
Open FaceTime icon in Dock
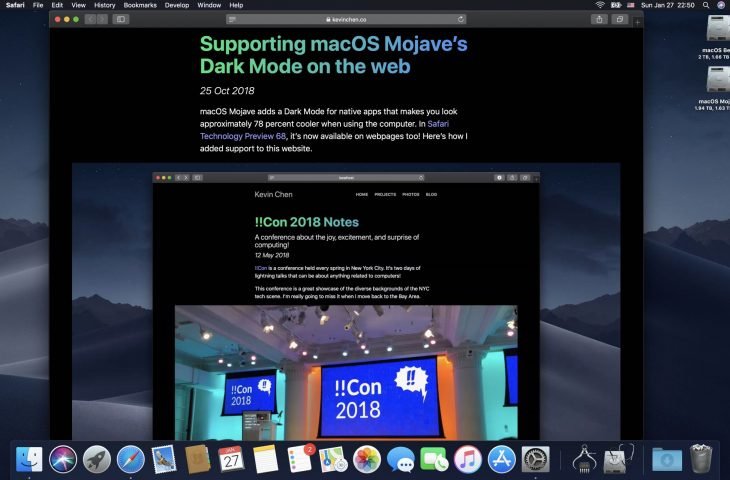(x=434, y=460)
